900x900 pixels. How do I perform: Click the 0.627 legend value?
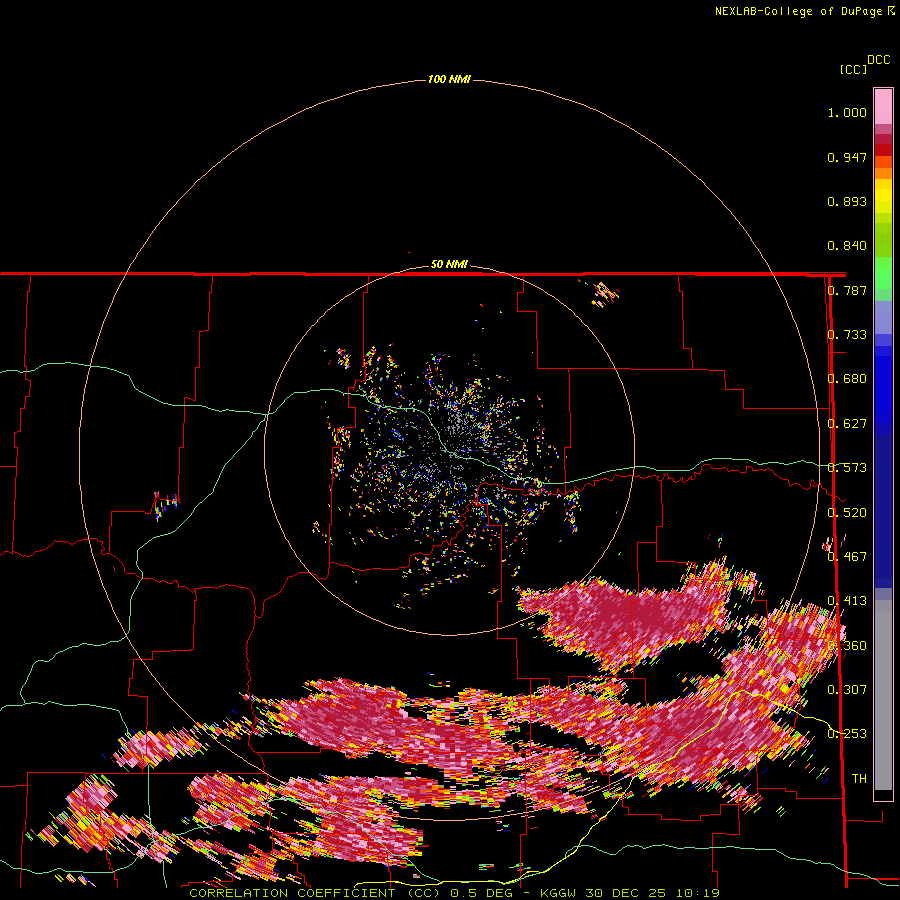[x=847, y=424]
